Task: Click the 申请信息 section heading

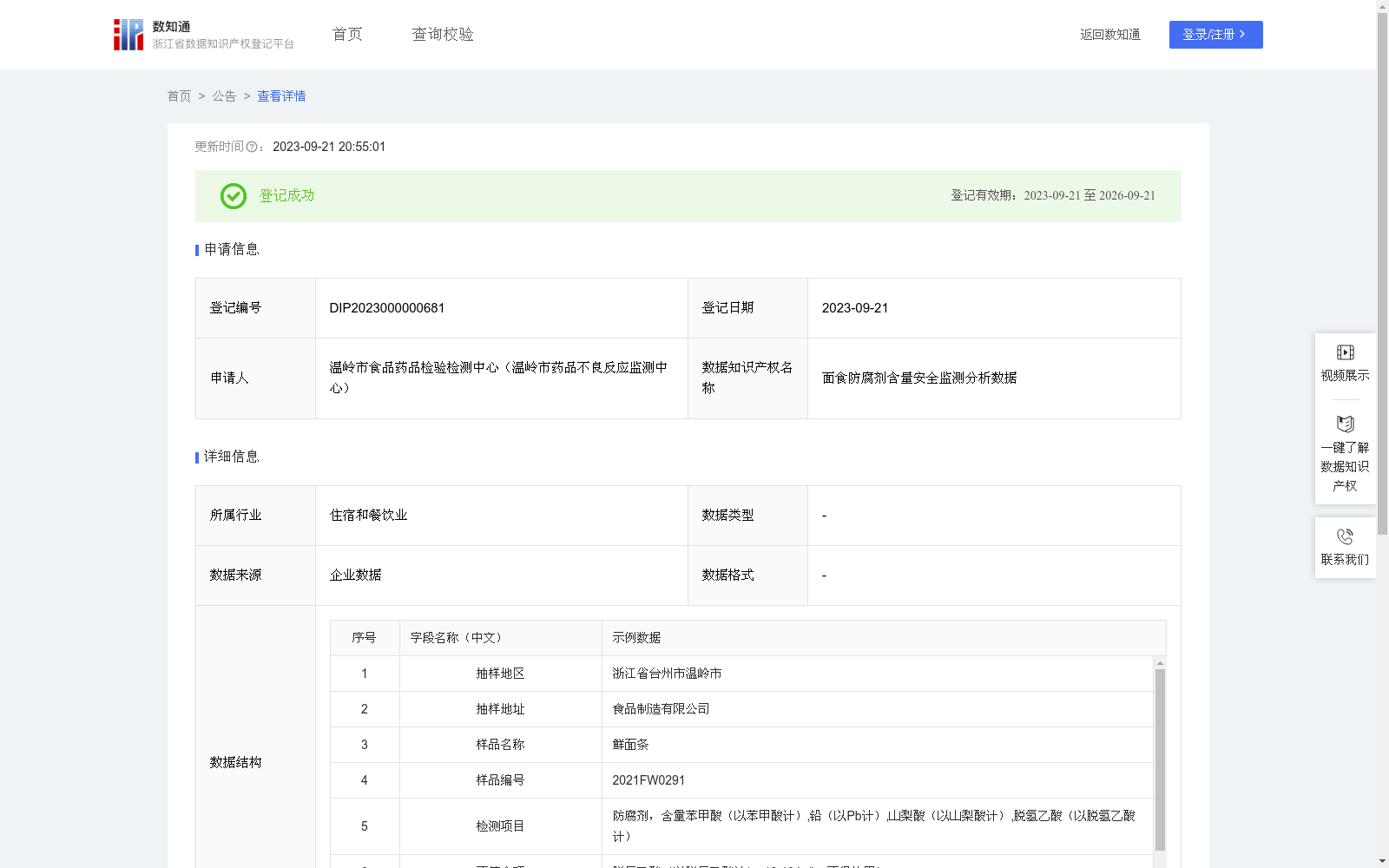Action: coord(231,250)
